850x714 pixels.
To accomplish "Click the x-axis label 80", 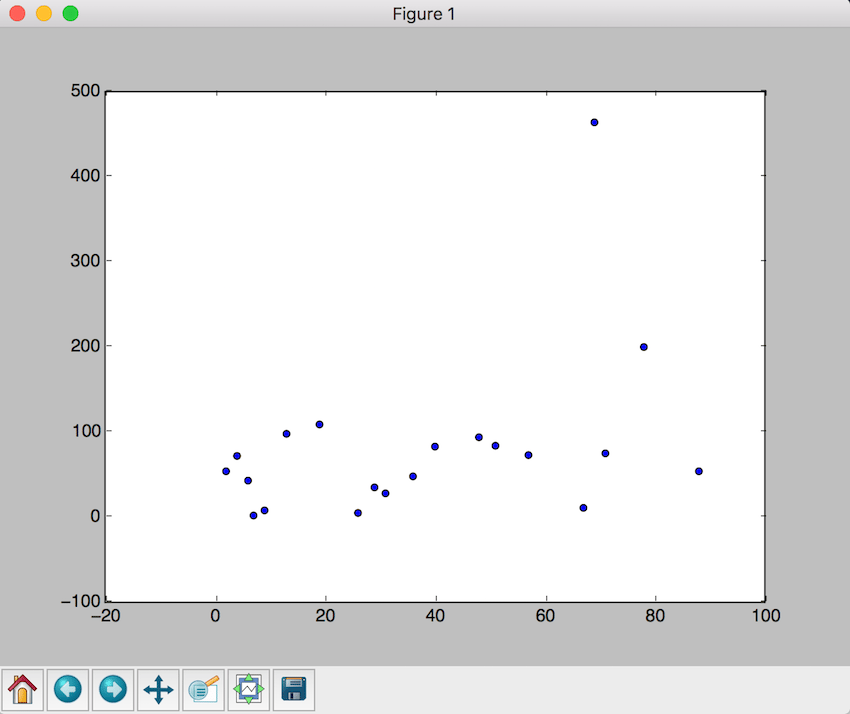I will [655, 616].
